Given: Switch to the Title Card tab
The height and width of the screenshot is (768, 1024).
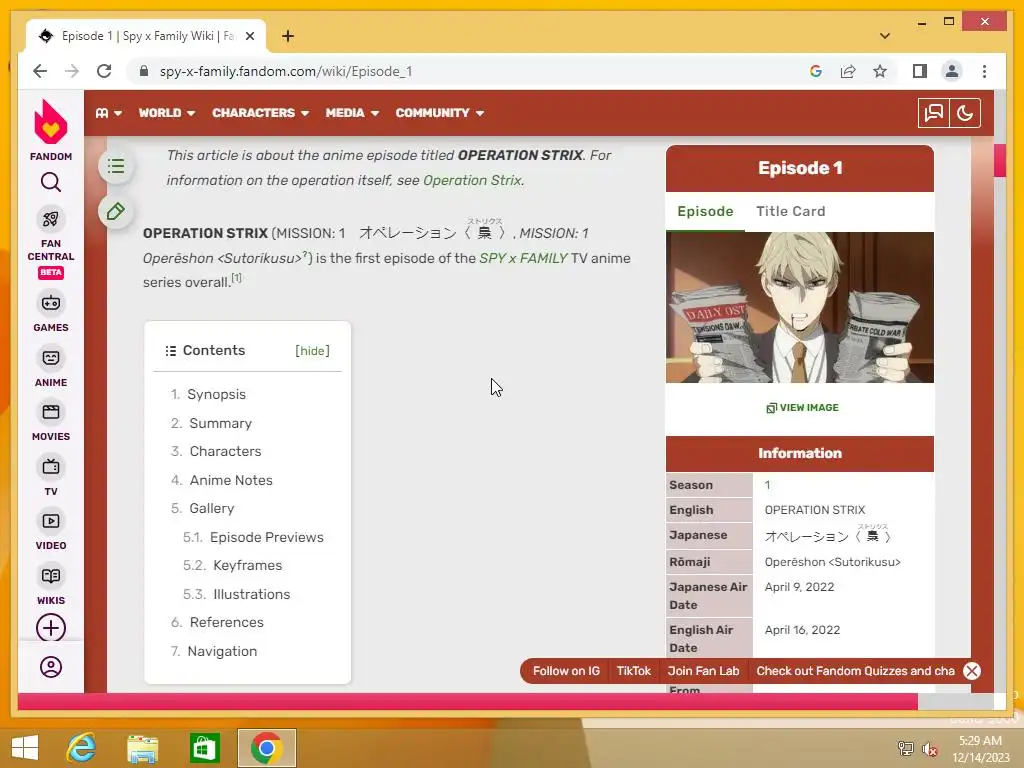Looking at the screenshot, I should coord(791,212).
